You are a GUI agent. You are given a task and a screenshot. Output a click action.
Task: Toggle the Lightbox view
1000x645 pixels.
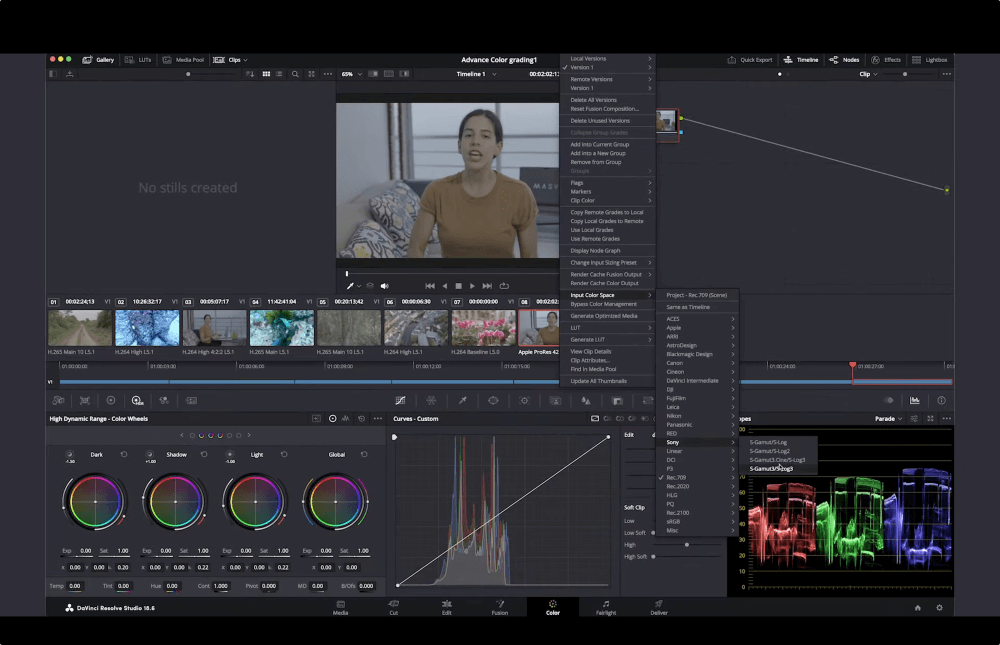pos(929,60)
